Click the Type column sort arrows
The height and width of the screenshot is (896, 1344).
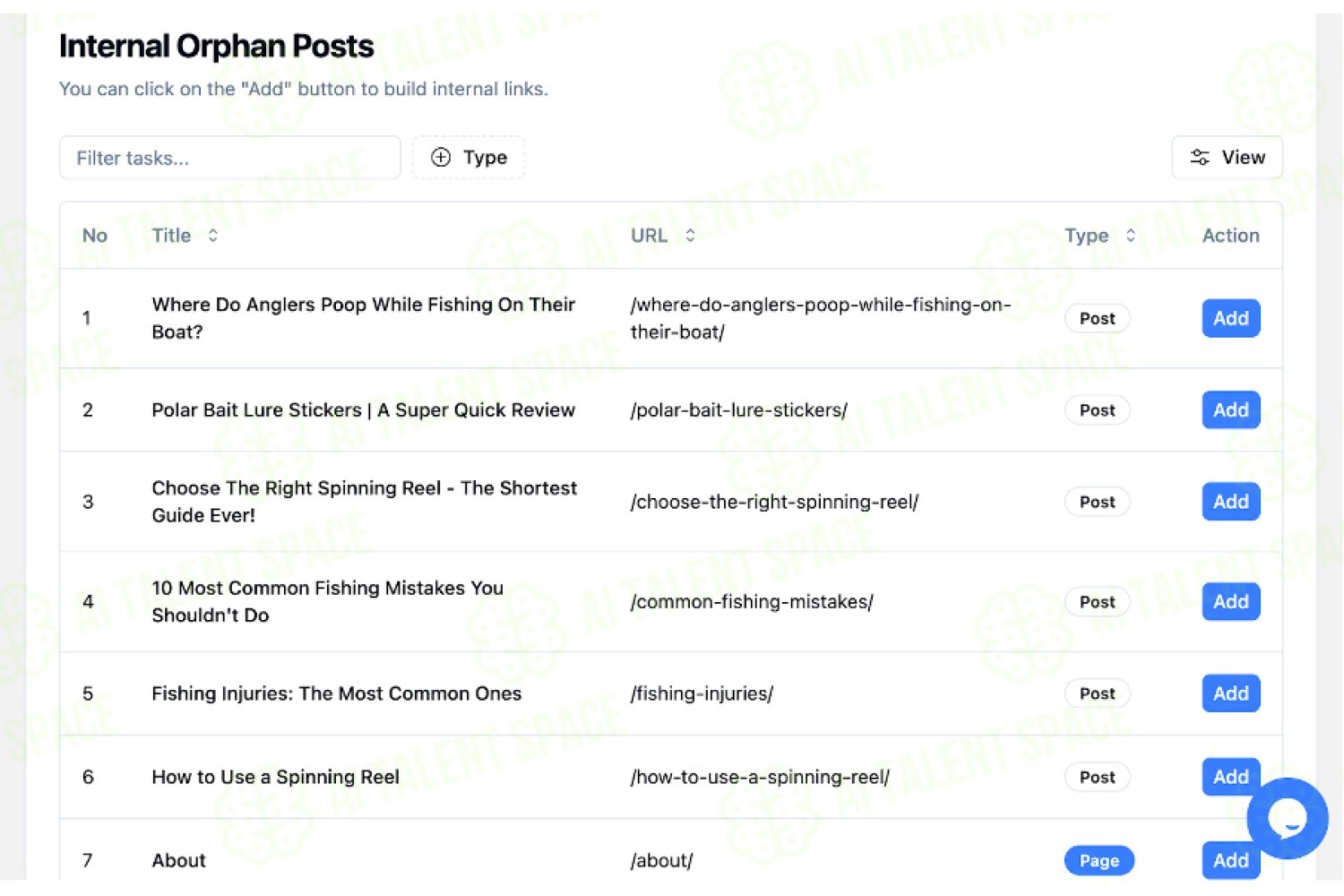(1130, 236)
